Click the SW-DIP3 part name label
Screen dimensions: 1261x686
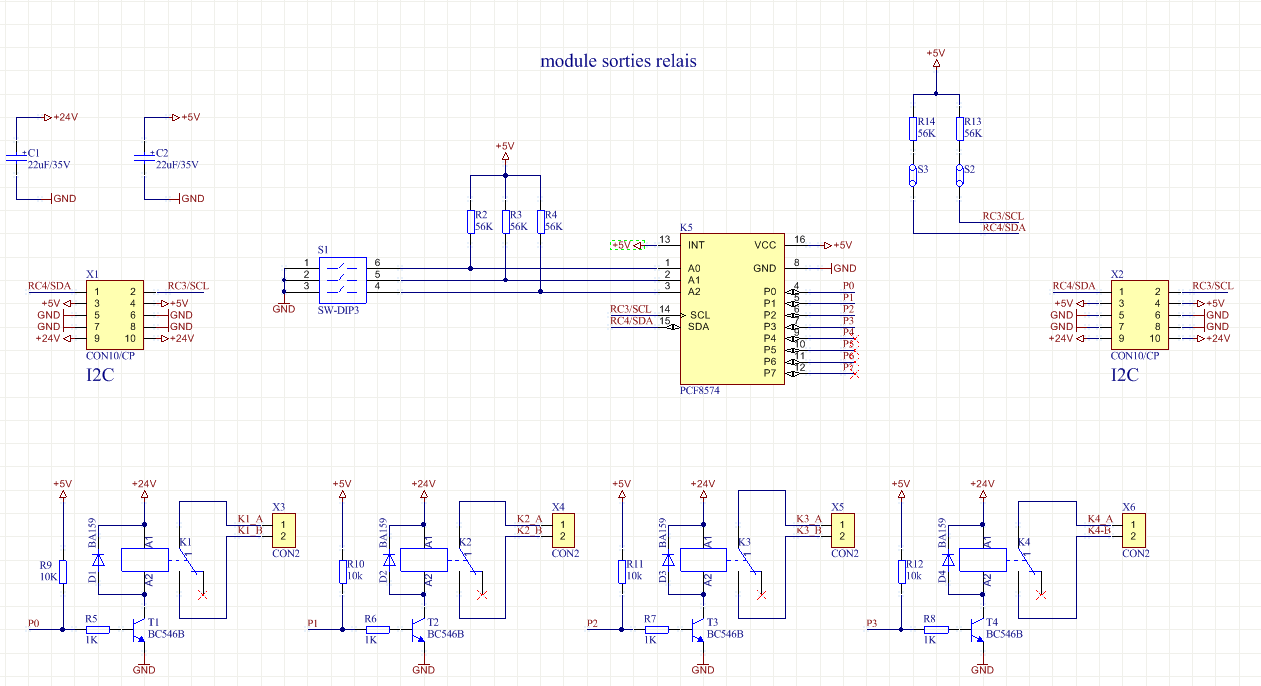338,310
